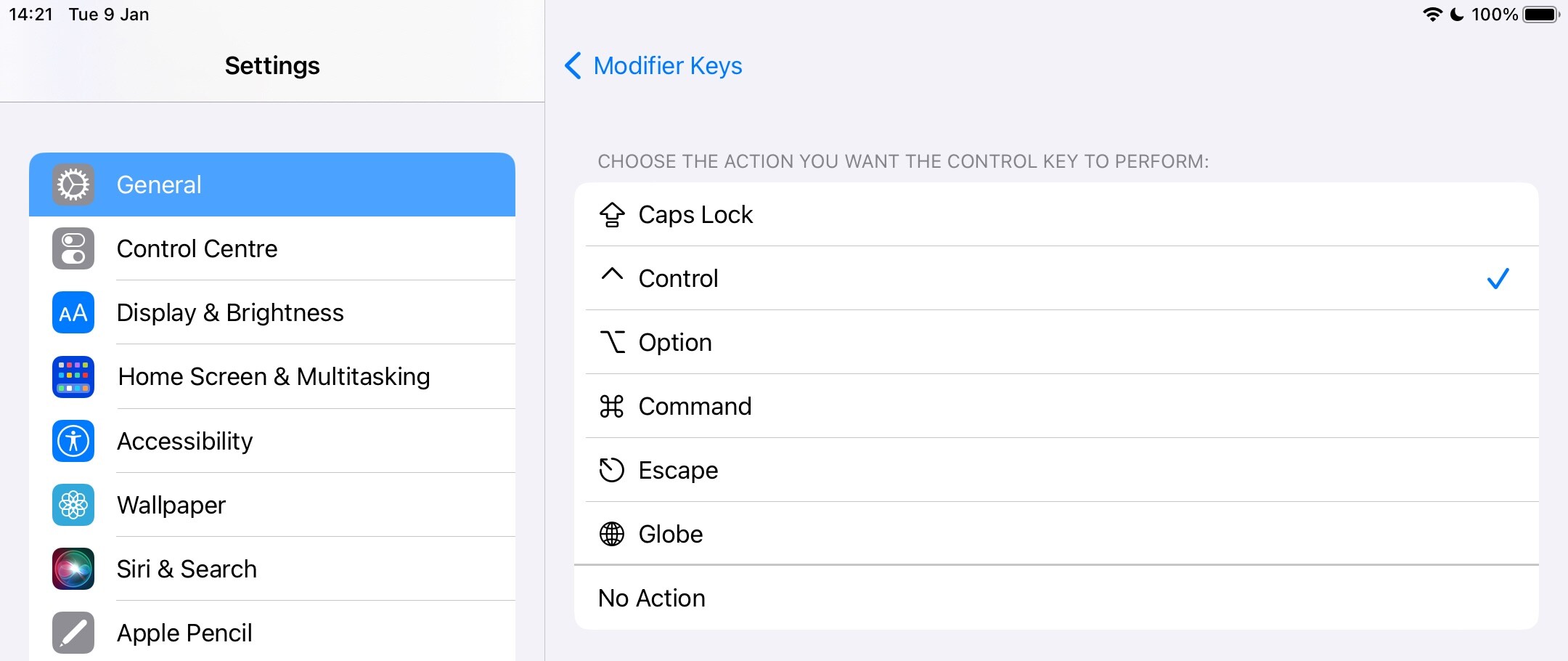Click the Home Screen & Multitasking grid icon
1568x661 pixels.
(73, 376)
